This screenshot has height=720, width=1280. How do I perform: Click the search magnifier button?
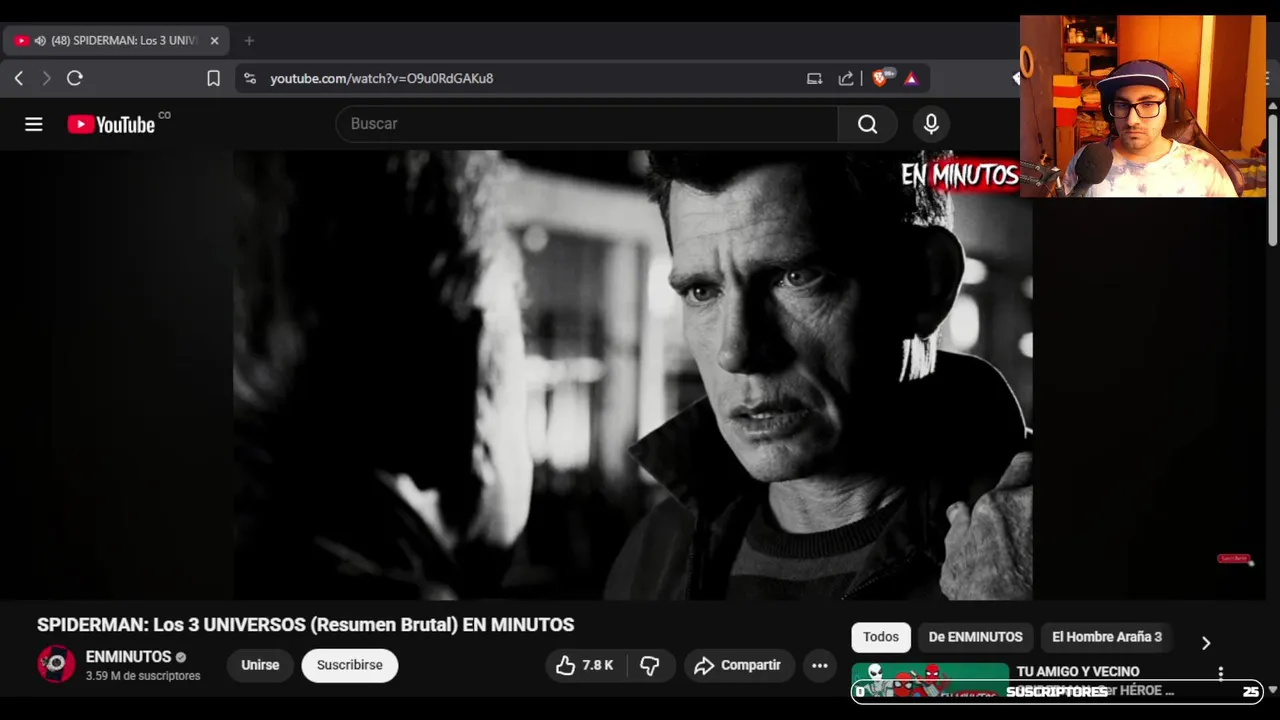coord(867,124)
